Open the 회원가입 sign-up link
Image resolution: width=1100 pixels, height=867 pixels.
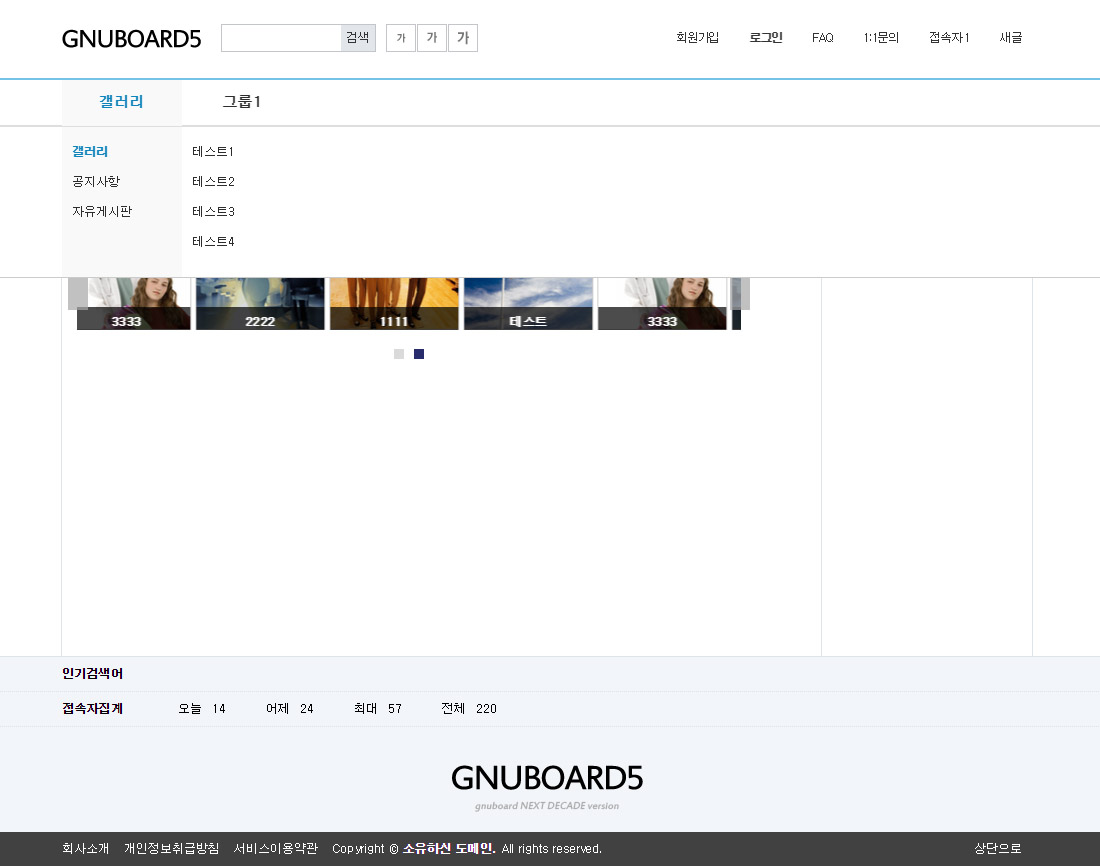point(697,38)
